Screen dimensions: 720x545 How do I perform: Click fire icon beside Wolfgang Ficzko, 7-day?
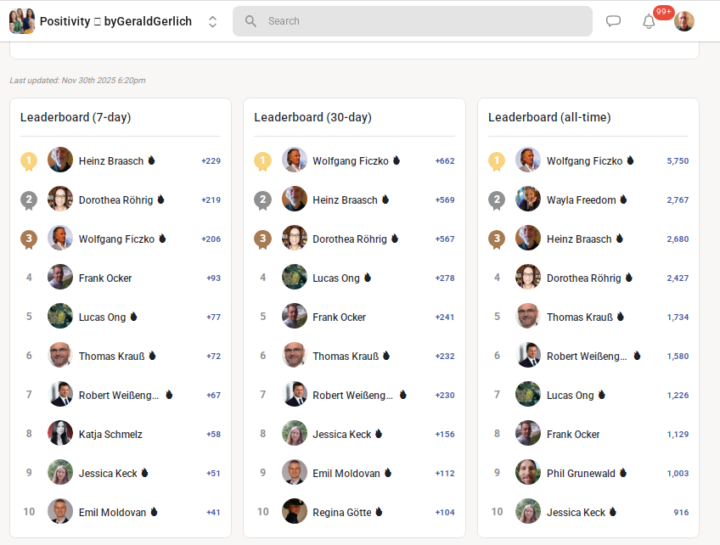pyautogui.click(x=162, y=238)
